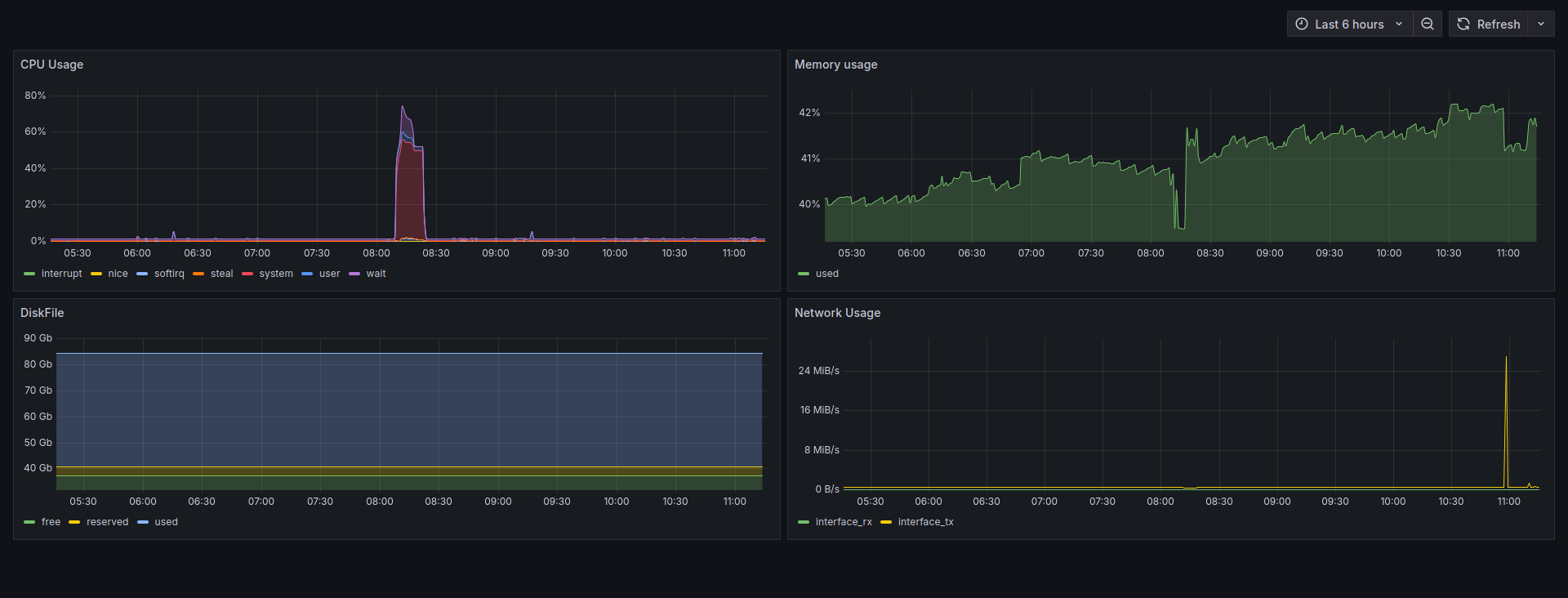Click the peak of the network traffic spike

pyautogui.click(x=1506, y=357)
